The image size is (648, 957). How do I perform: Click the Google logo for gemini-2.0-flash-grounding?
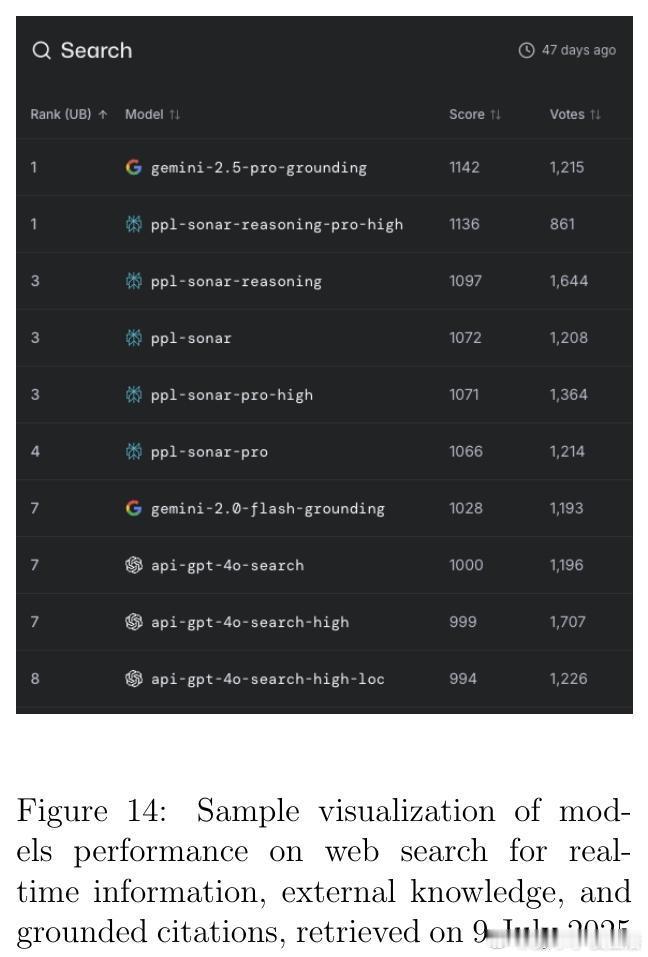134,508
